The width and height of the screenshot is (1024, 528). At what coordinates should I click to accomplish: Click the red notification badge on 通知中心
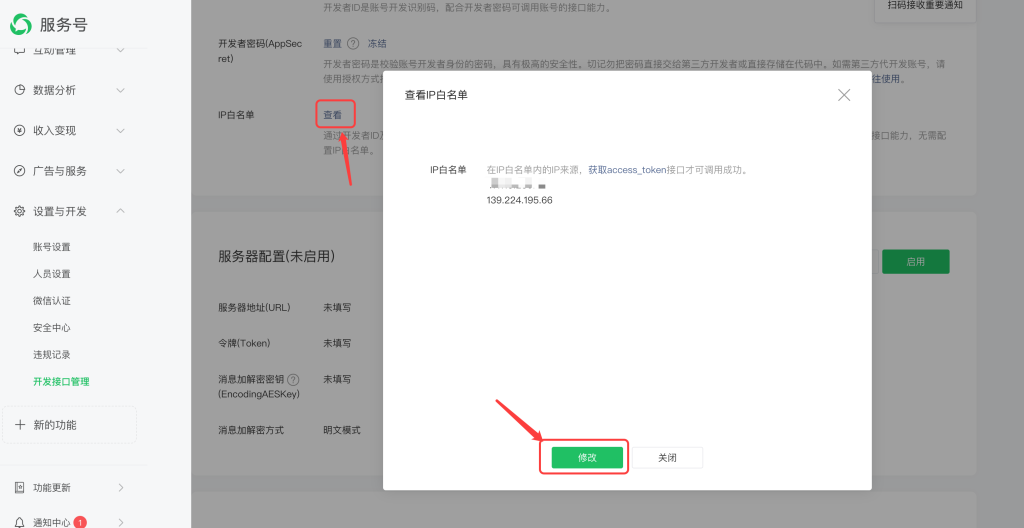click(80, 522)
